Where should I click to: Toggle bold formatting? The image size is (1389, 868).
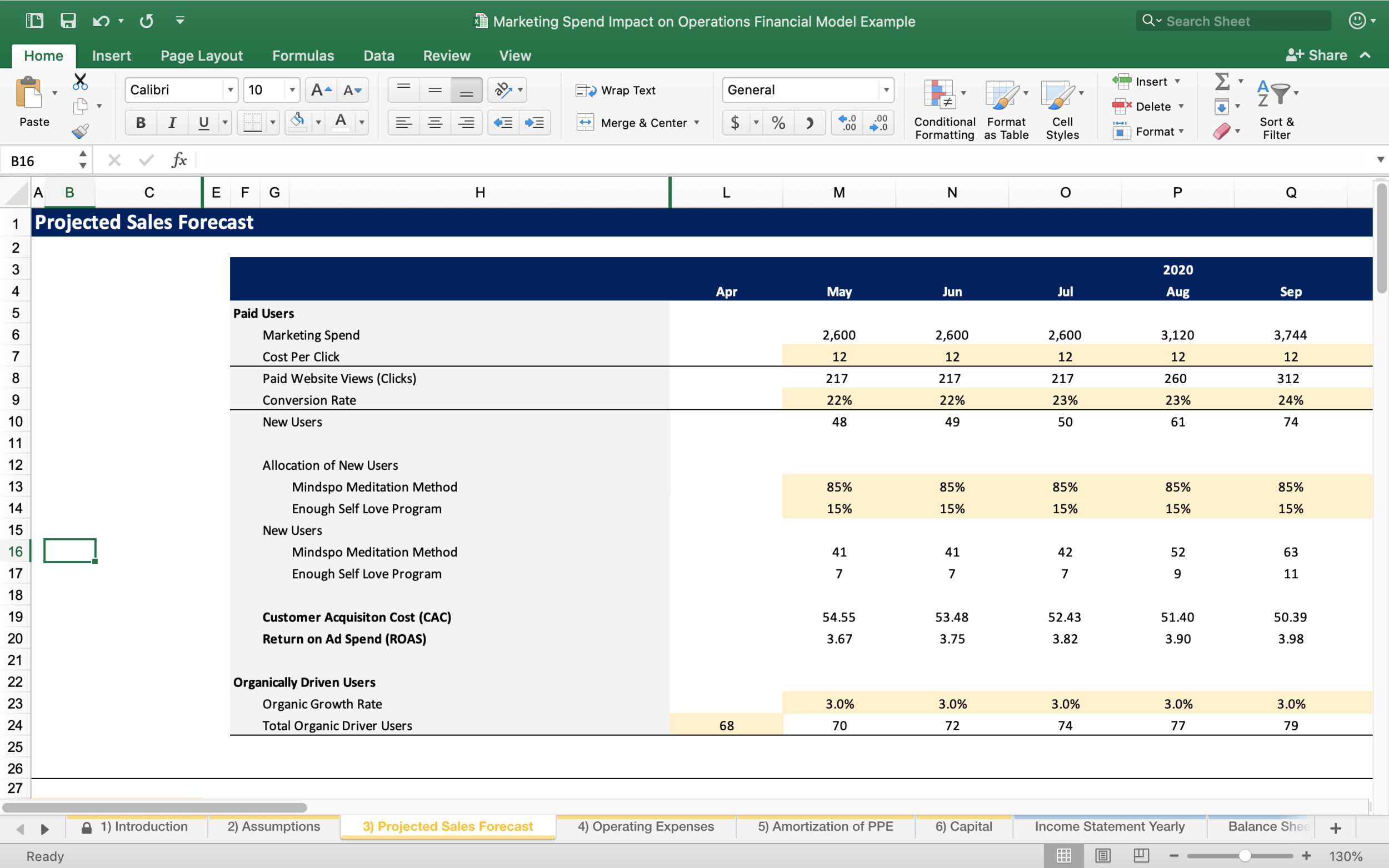140,122
